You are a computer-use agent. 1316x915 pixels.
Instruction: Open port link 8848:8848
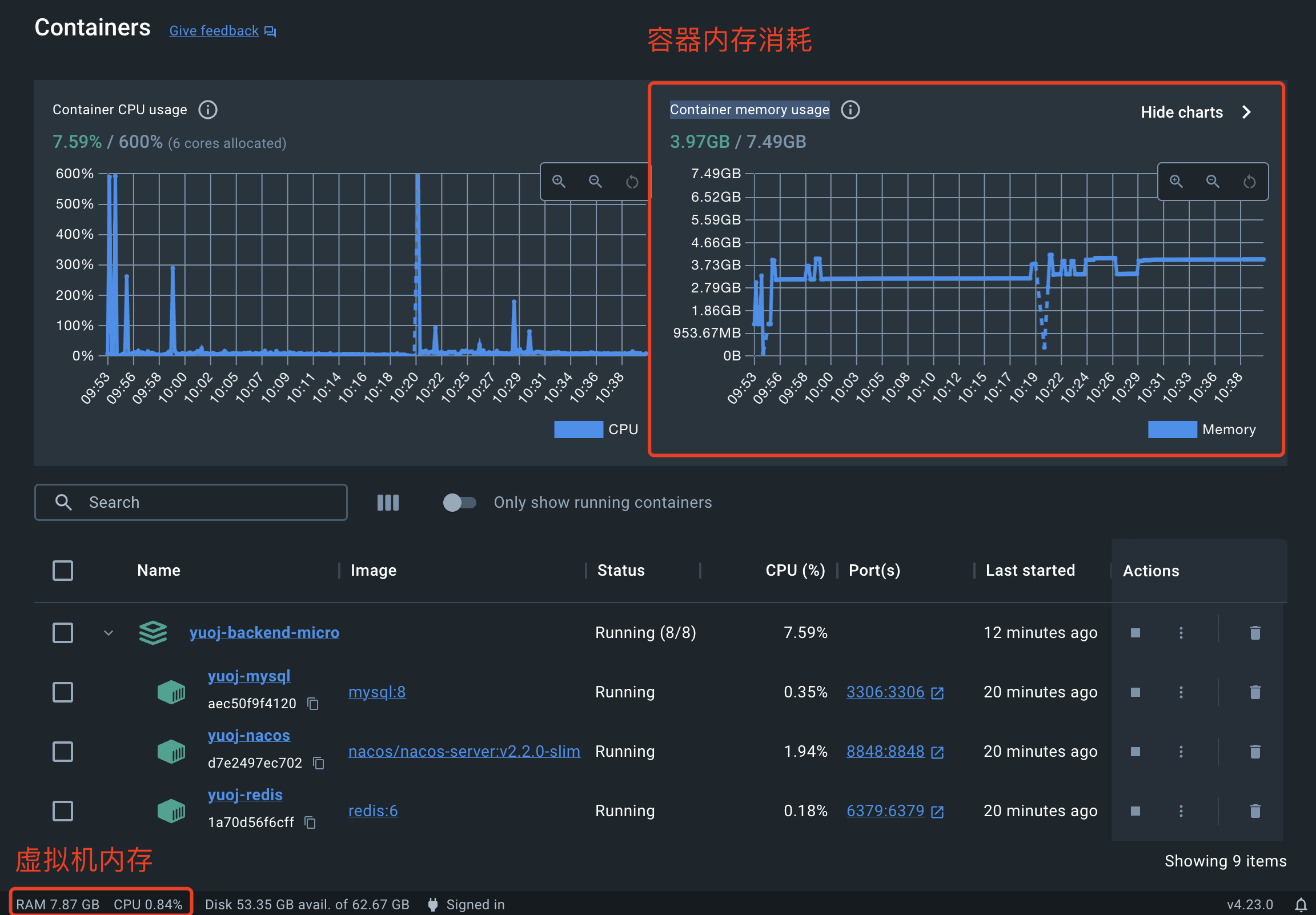pos(885,752)
